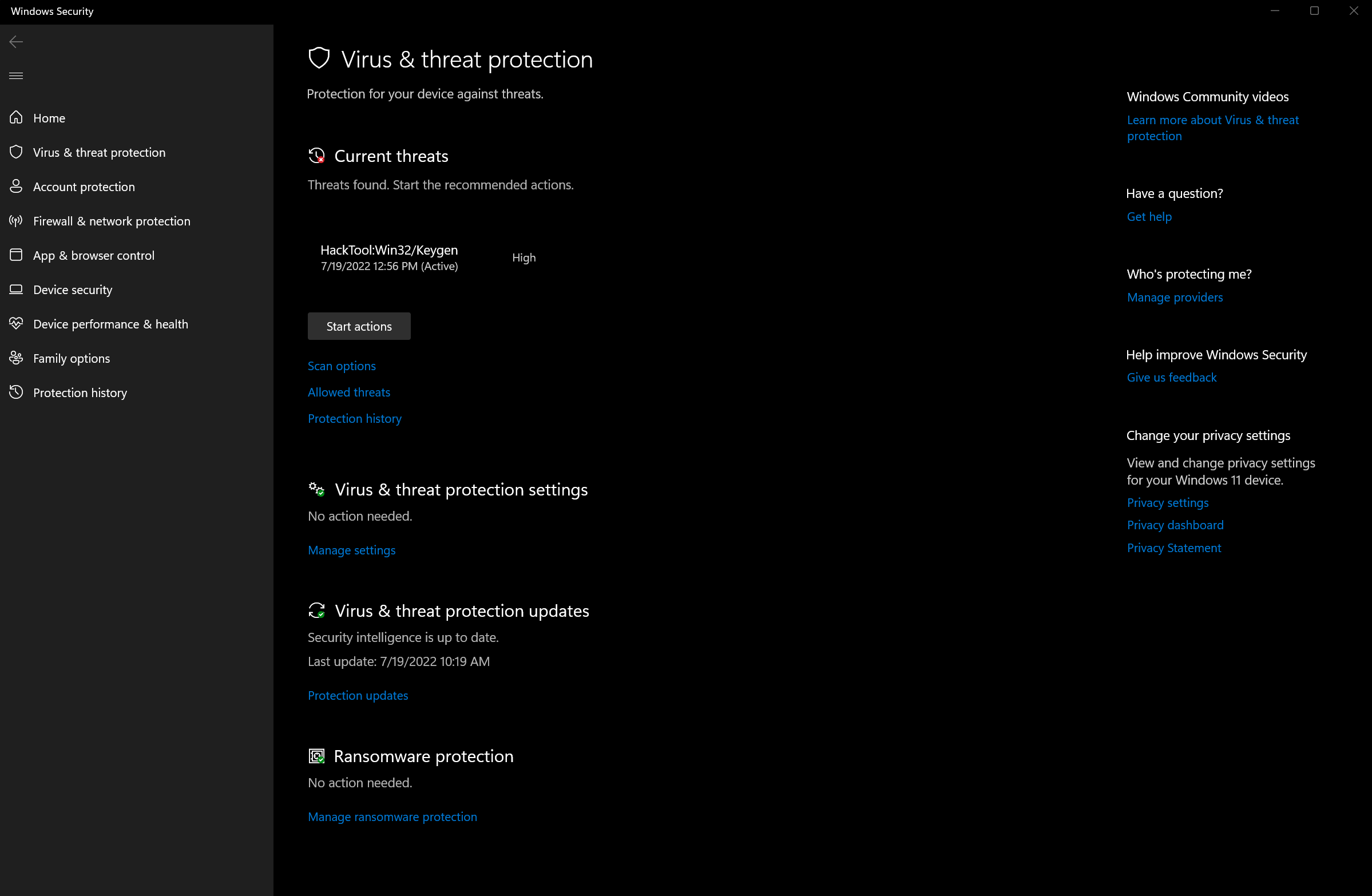Open Manage providers link

tap(1174, 297)
